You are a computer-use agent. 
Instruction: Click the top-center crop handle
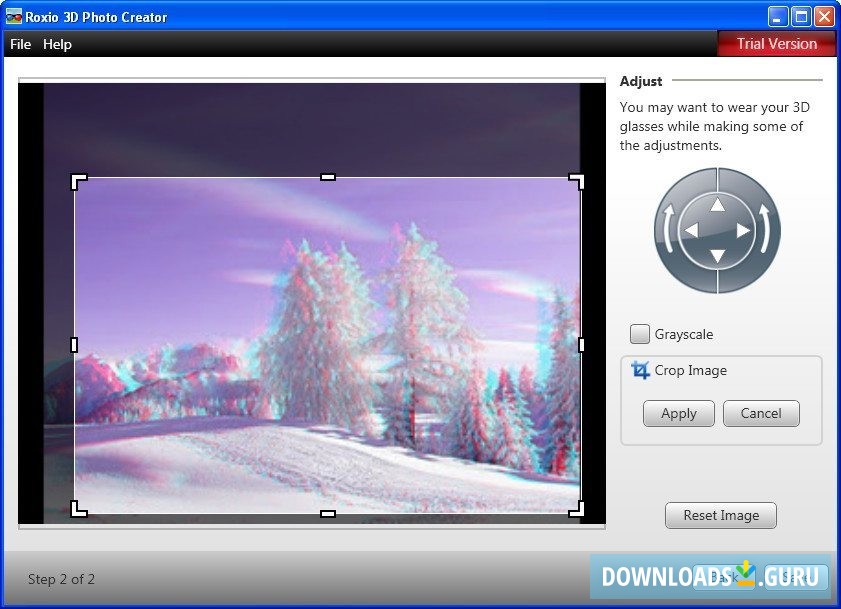[x=326, y=175]
